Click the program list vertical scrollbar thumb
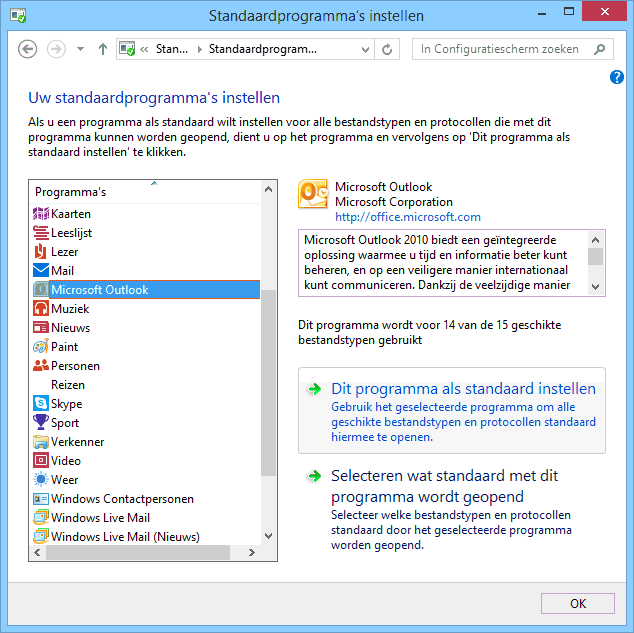Viewport: 634px width, 633px height. 268,382
